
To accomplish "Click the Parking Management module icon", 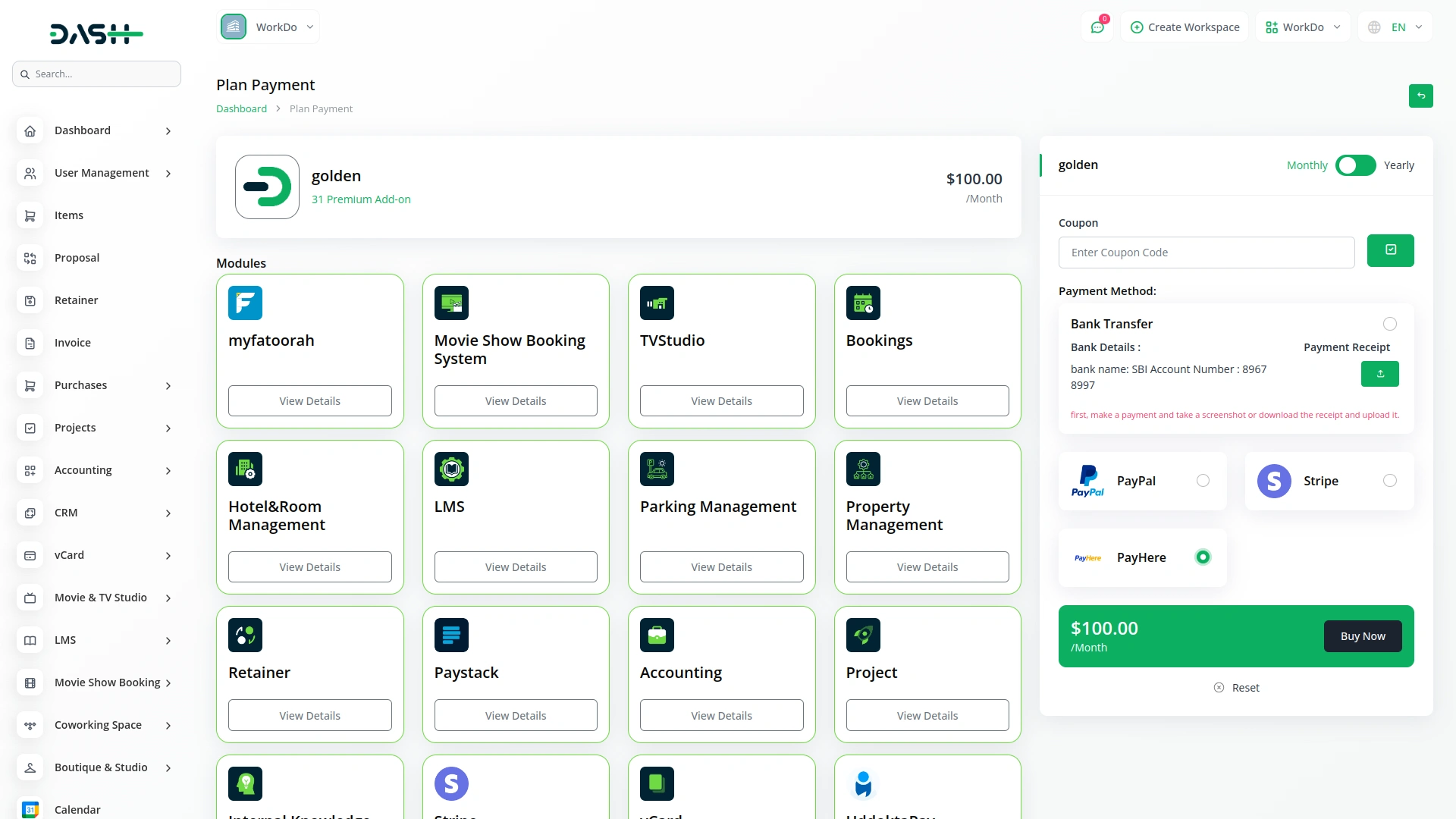I will coord(657,469).
